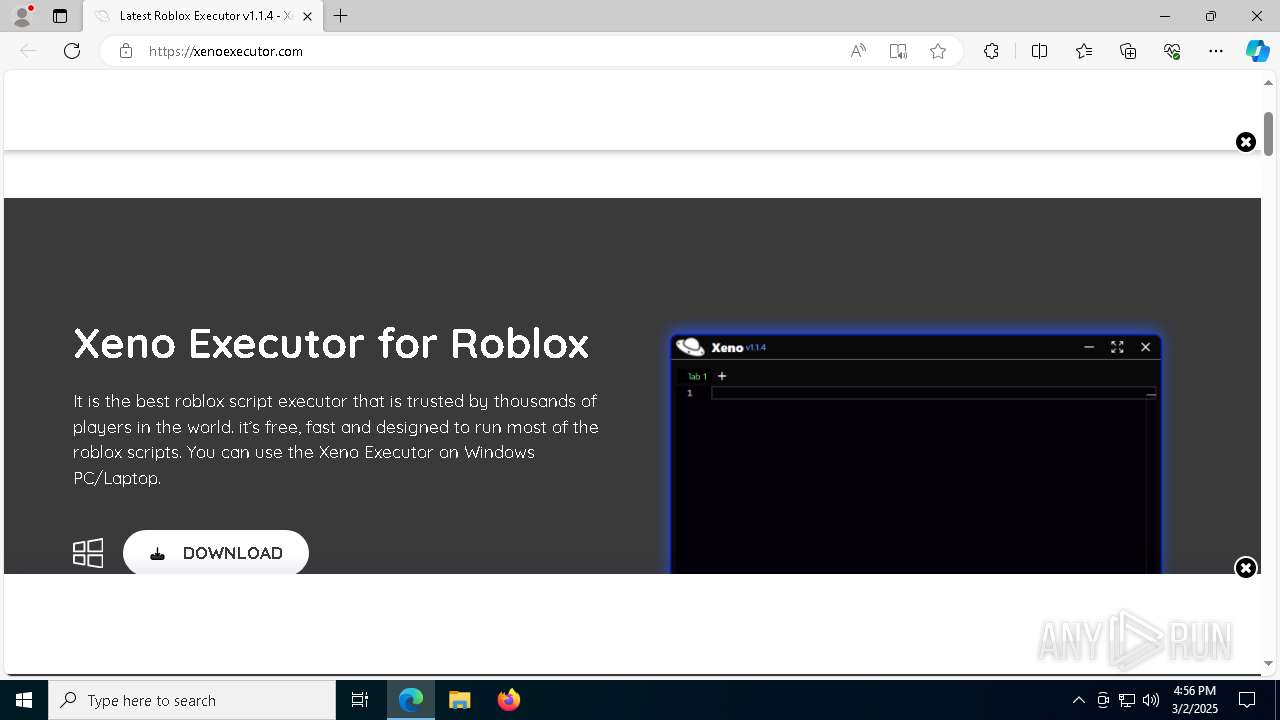Open Collections panel
This screenshot has height=720, width=1280.
tap(1128, 51)
